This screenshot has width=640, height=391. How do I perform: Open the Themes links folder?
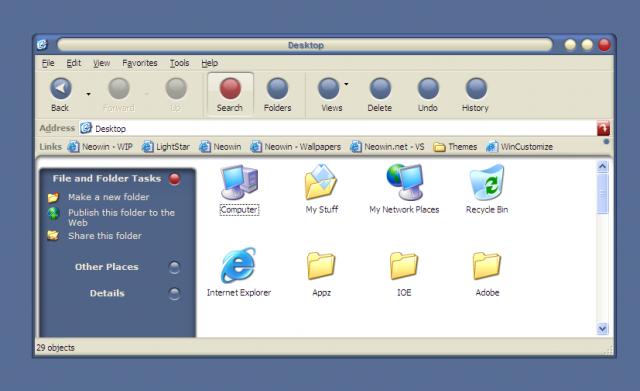[x=455, y=147]
